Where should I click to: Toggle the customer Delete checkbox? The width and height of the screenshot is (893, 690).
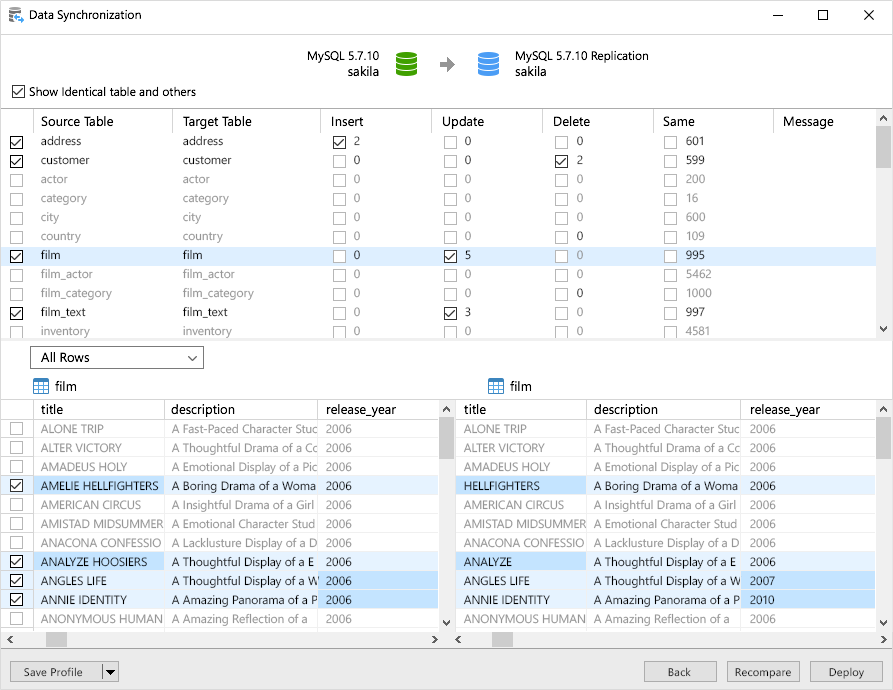(561, 161)
